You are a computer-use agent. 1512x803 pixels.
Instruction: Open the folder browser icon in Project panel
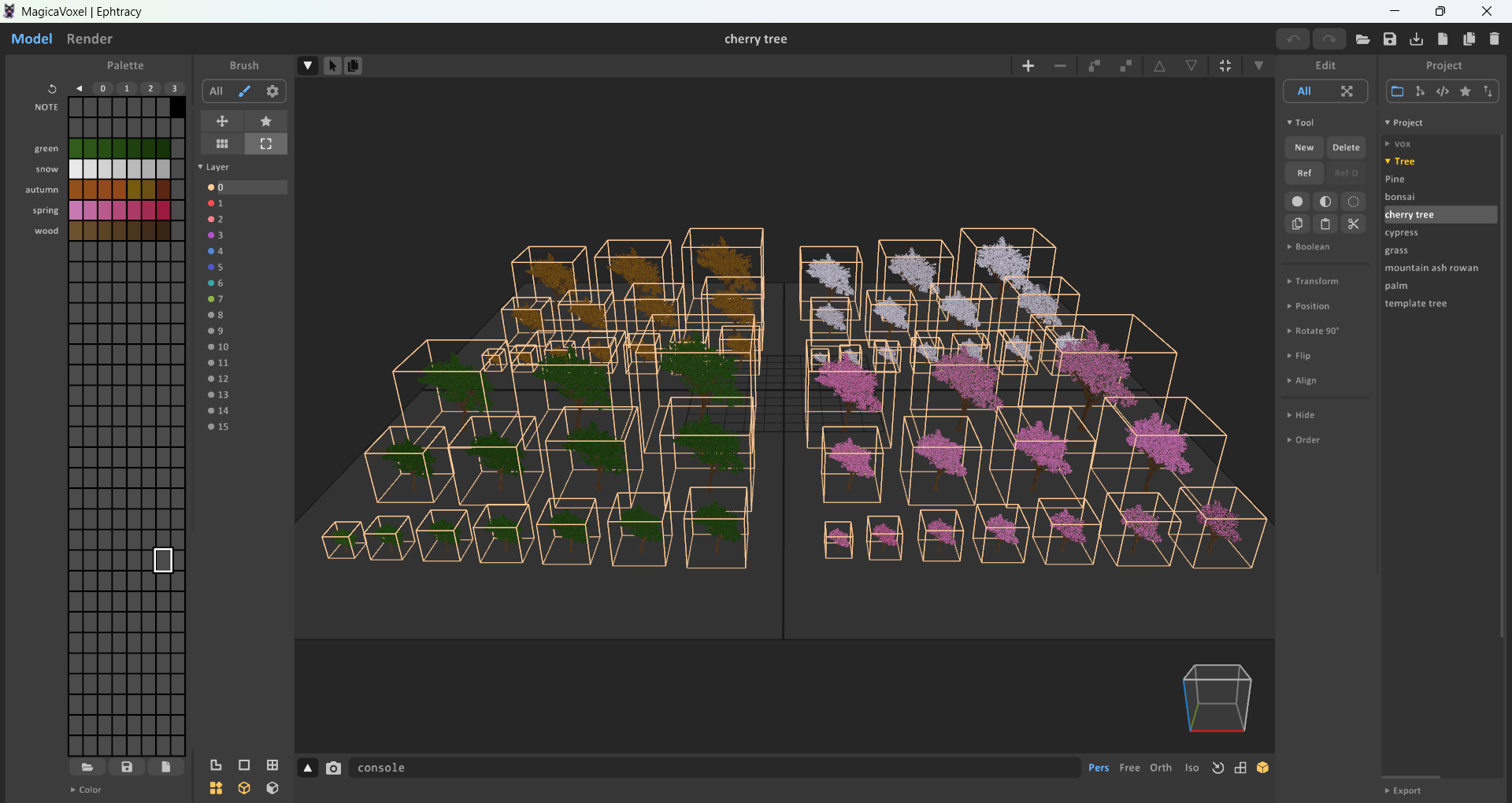1398,91
